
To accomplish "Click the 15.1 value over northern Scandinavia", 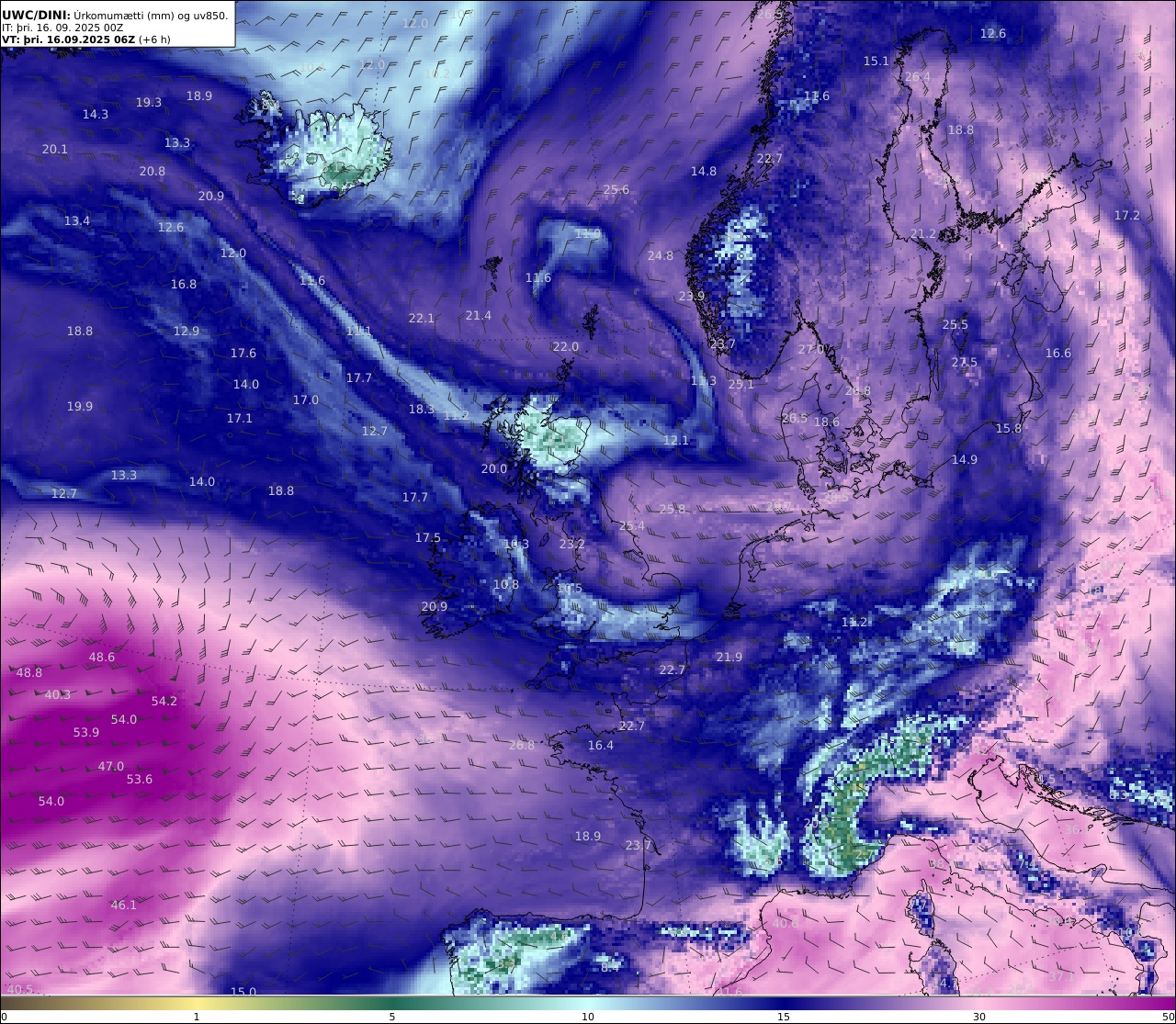I will (x=876, y=61).
